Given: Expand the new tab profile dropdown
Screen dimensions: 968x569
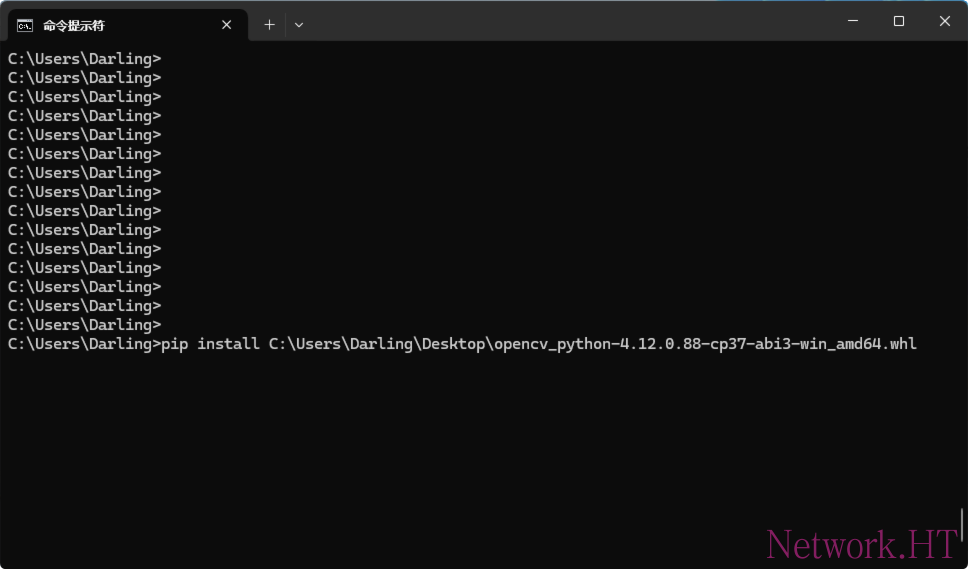Looking at the screenshot, I should click(298, 25).
